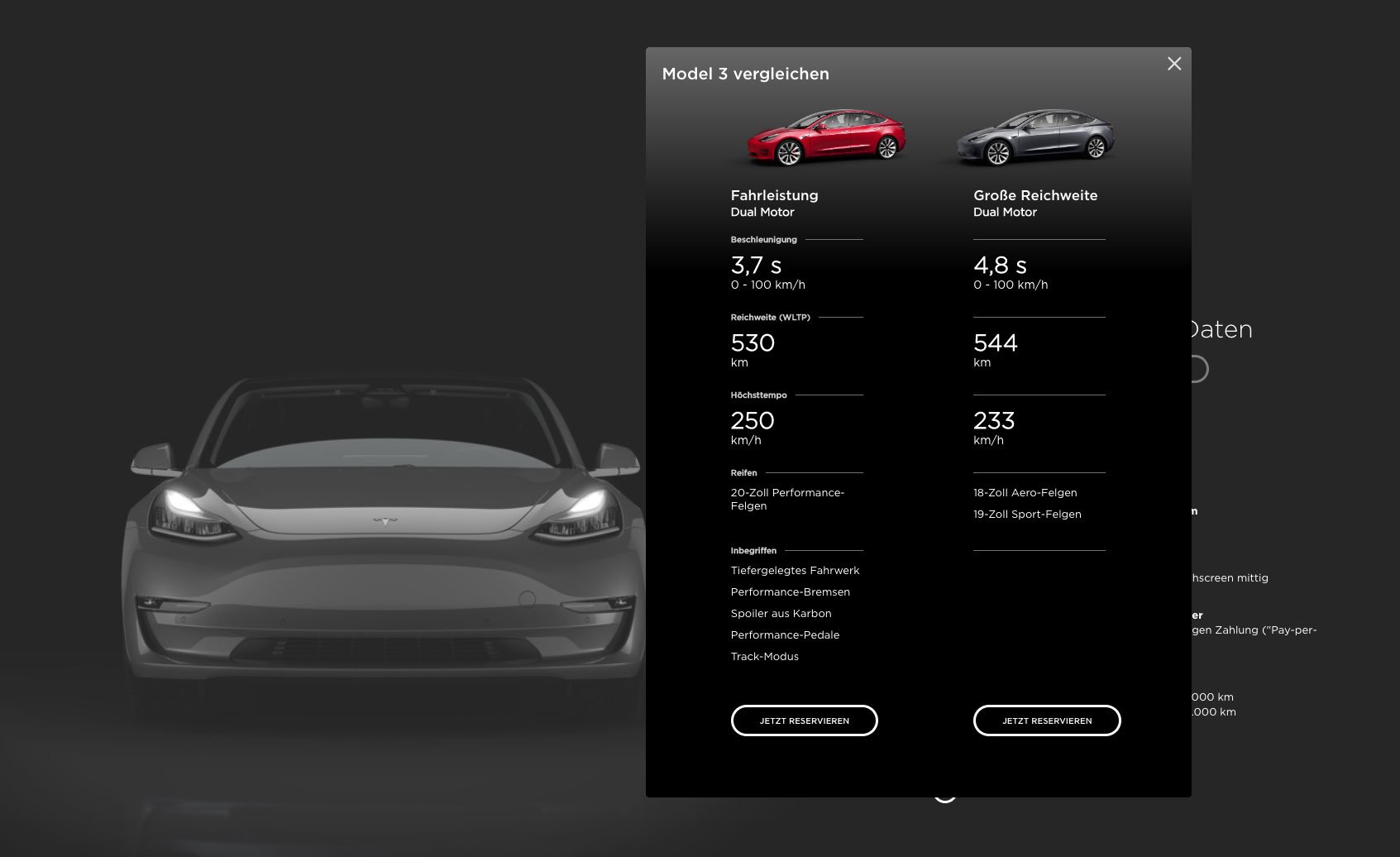Click the 3,7 s acceleration value

[756, 266]
